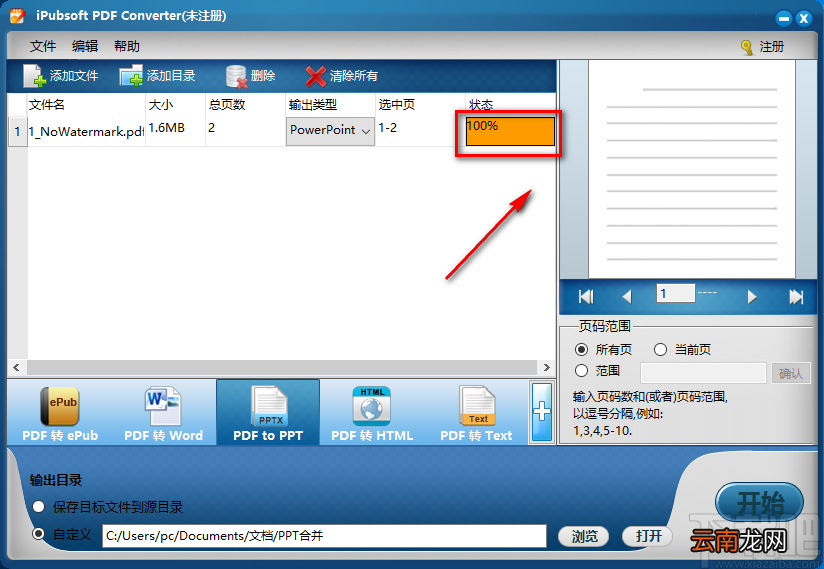Go to previous preview page
824x569 pixels.
[x=626, y=297]
